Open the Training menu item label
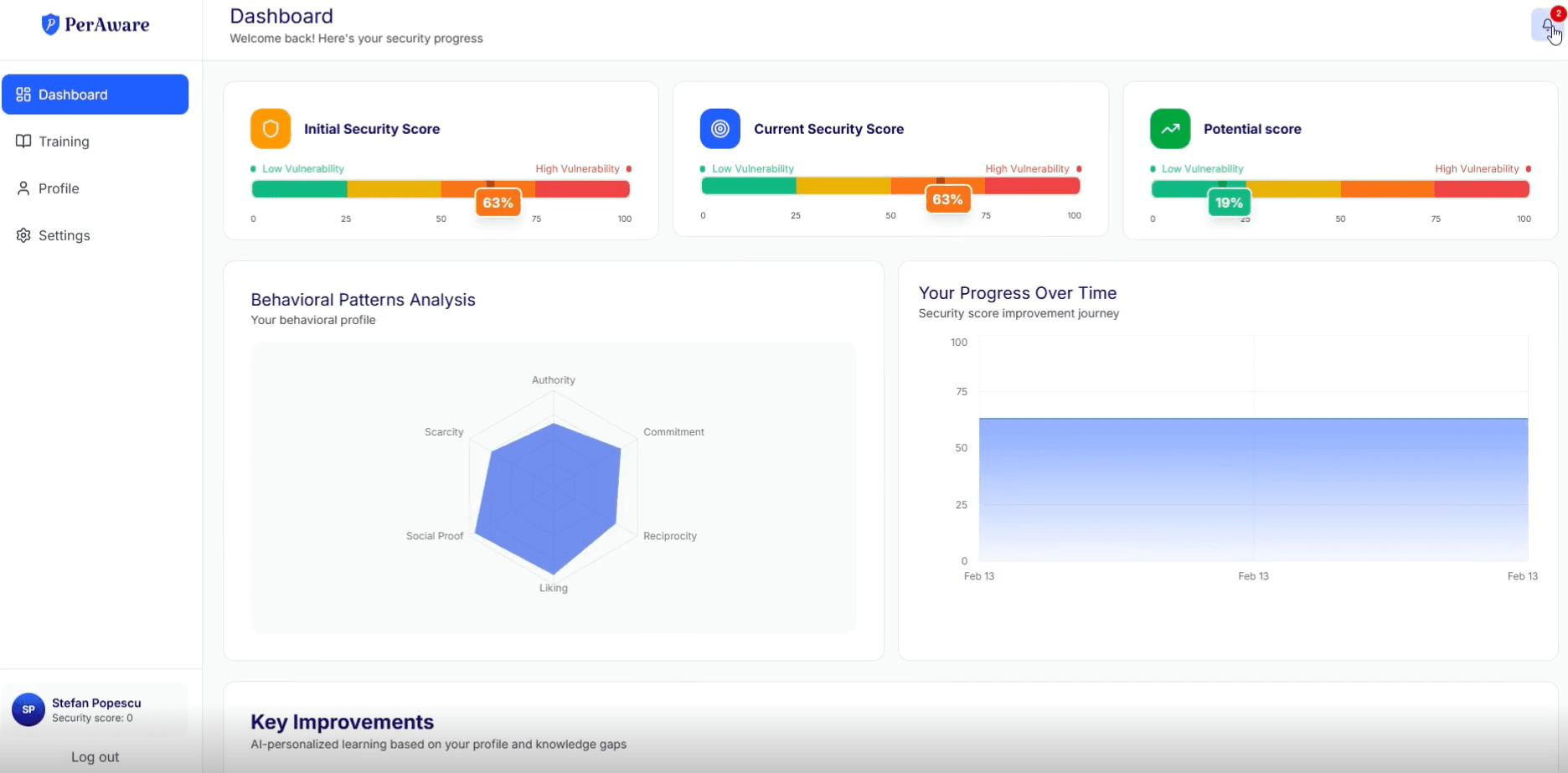The width and height of the screenshot is (1568, 773). tap(64, 142)
